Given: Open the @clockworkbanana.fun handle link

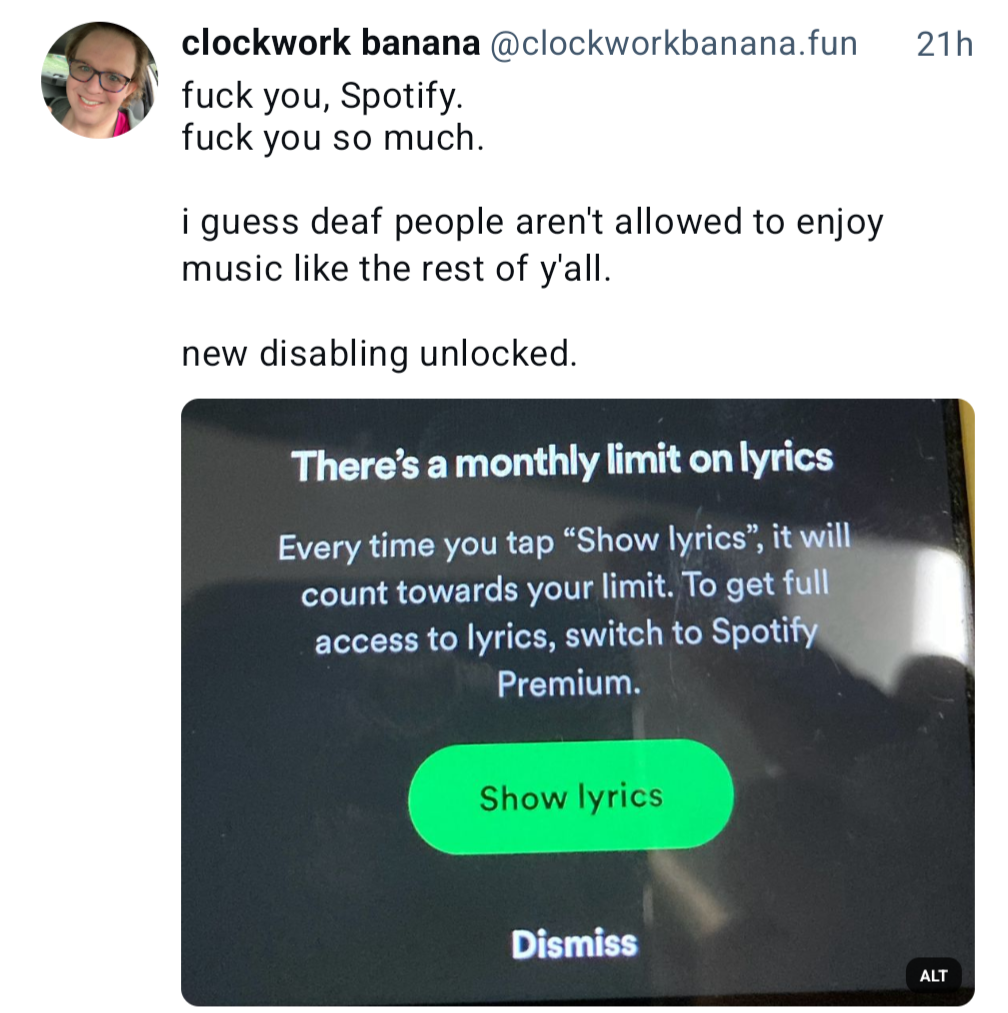Looking at the screenshot, I should point(674,43).
